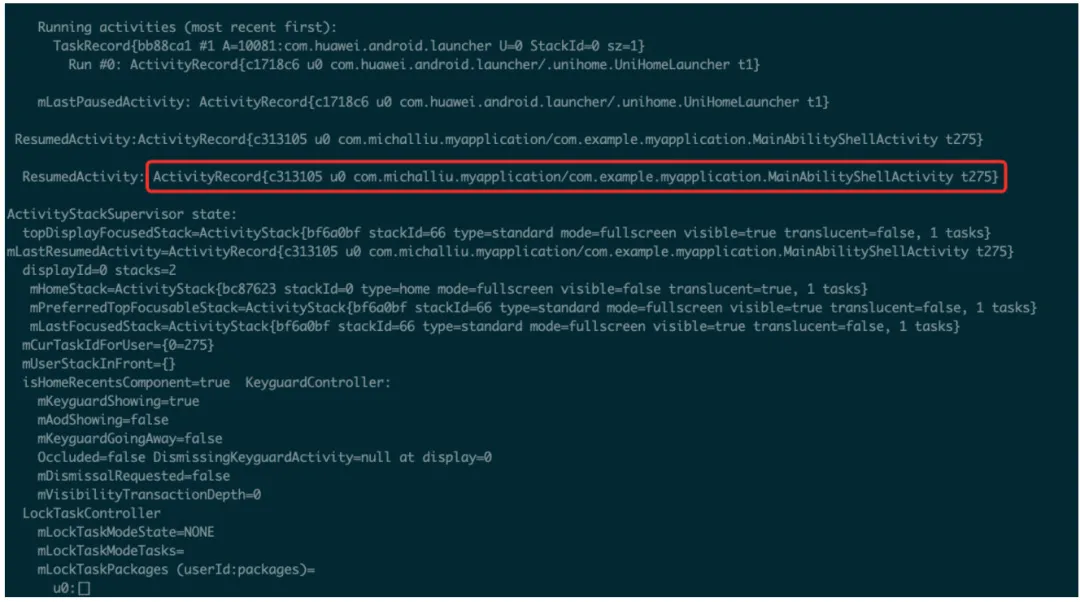
Task: Click the mHomeStack=ActivityStack line
Action: click(x=448, y=289)
